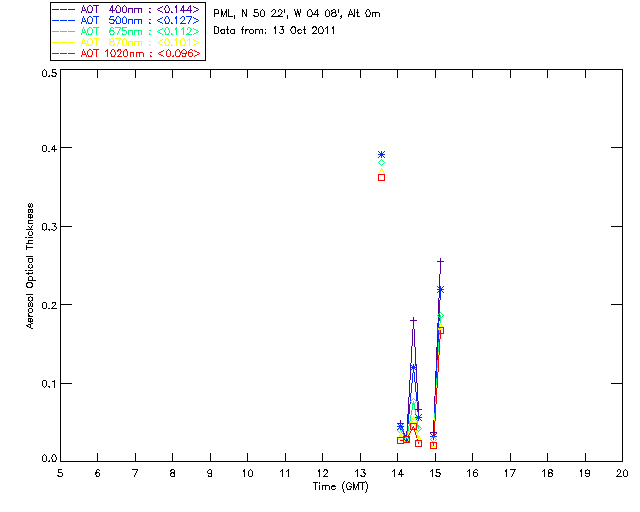Image resolution: width=640 pixels, height=512 pixels.
Task: Click the blue dashed line sample for 500nm
Action: 64,20
